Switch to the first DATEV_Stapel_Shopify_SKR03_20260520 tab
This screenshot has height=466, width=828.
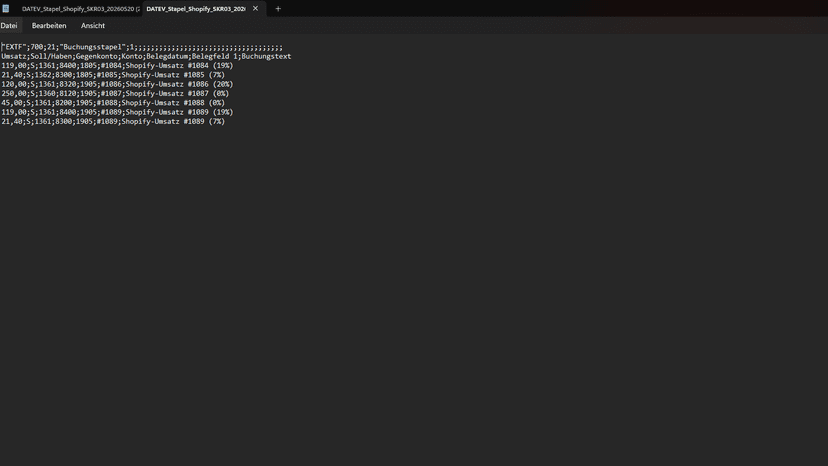click(x=79, y=9)
